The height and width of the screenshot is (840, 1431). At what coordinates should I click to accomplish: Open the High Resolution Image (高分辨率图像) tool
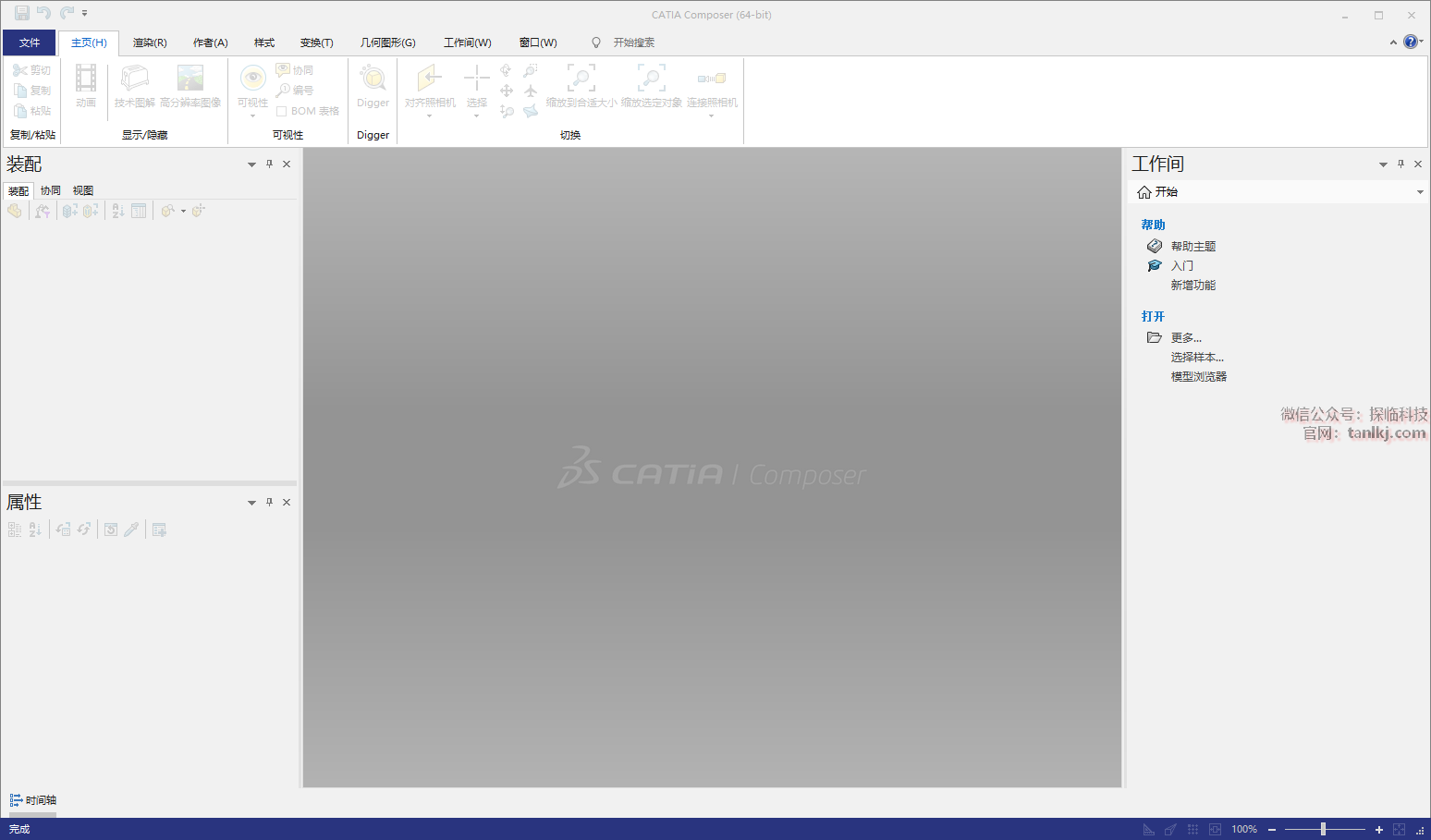click(190, 79)
